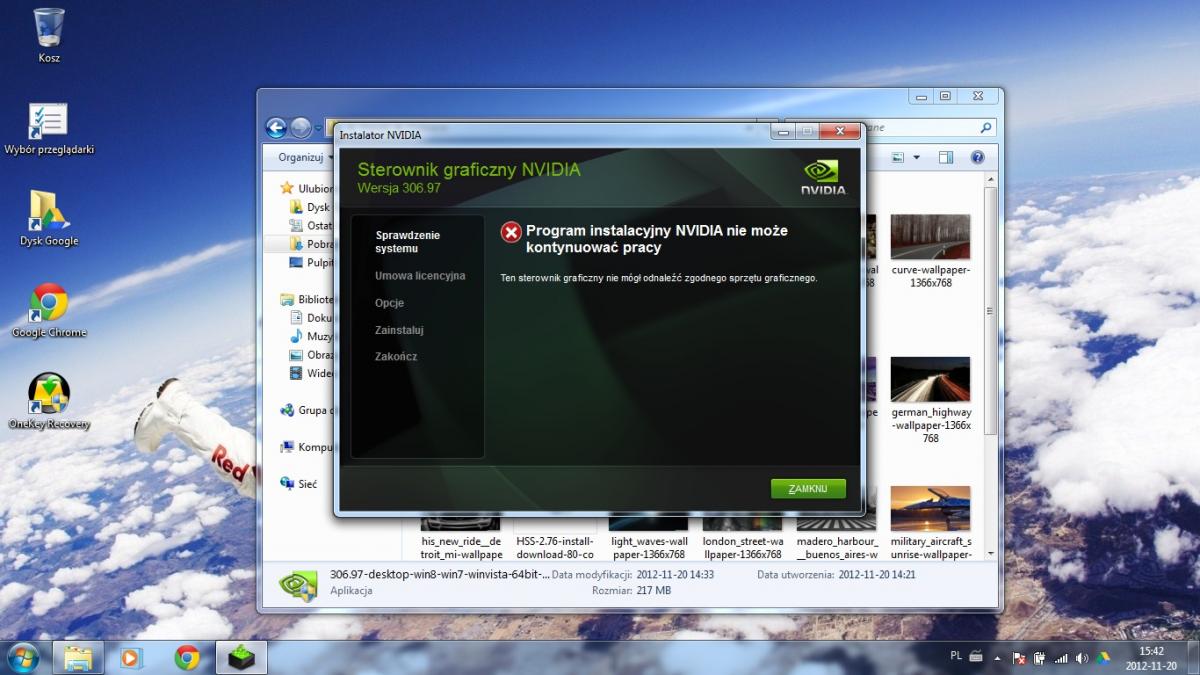This screenshot has height=675, width=1200.
Task: Open Explorer help question mark icon
Action: (978, 157)
